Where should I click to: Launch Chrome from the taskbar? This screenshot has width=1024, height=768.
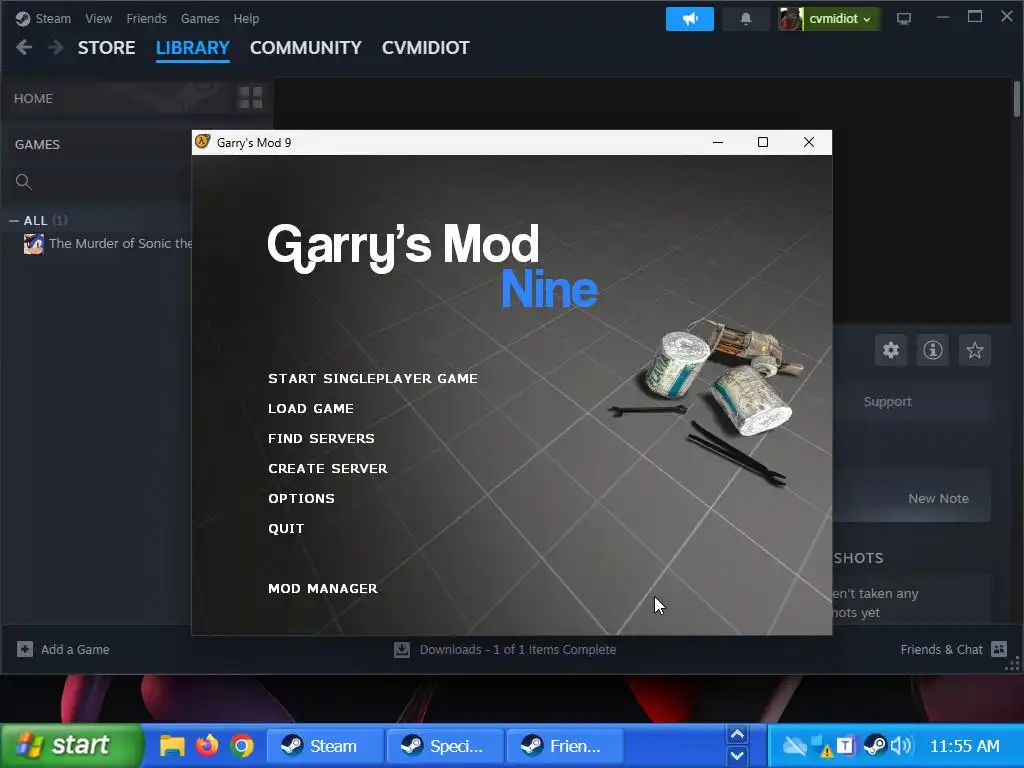coord(242,745)
